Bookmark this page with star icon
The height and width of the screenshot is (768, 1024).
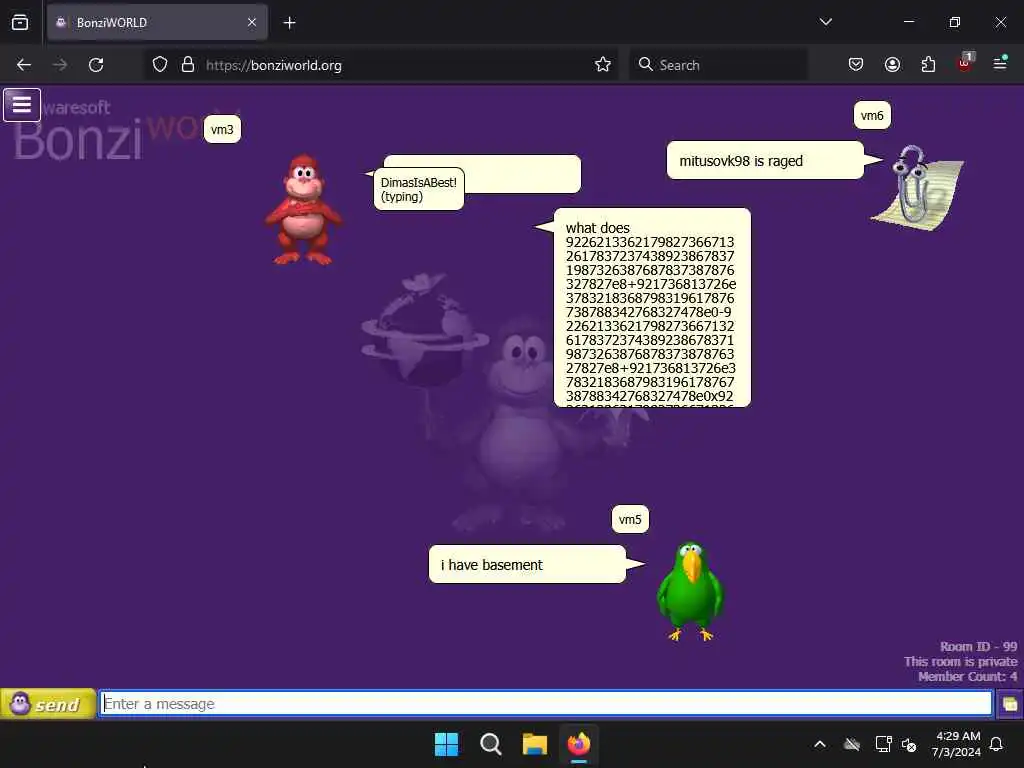point(603,65)
